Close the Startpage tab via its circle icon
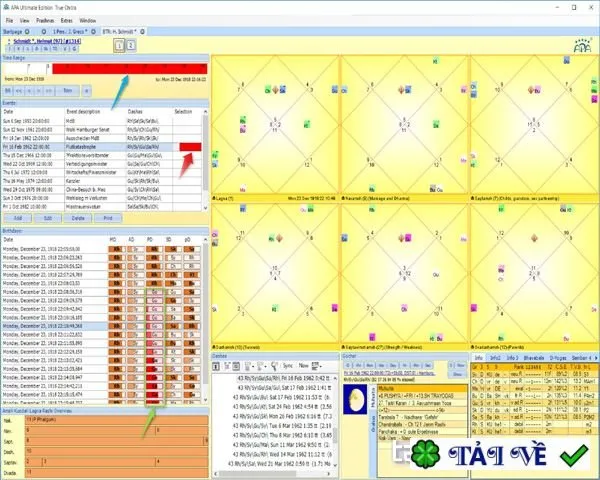Viewport: 600px width, 480px height. click(x=27, y=31)
